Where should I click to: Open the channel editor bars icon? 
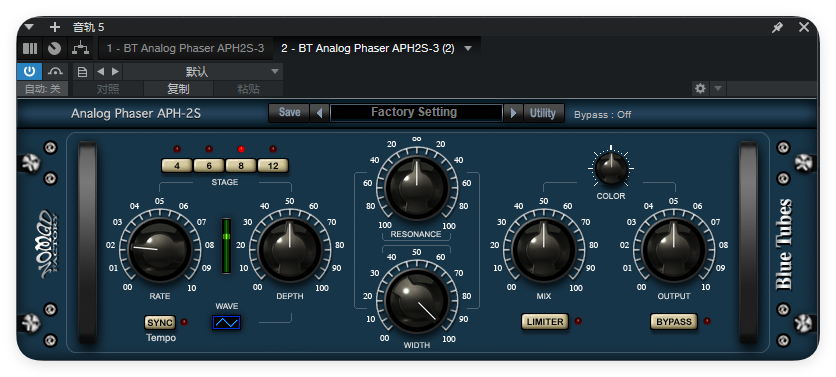[x=30, y=49]
